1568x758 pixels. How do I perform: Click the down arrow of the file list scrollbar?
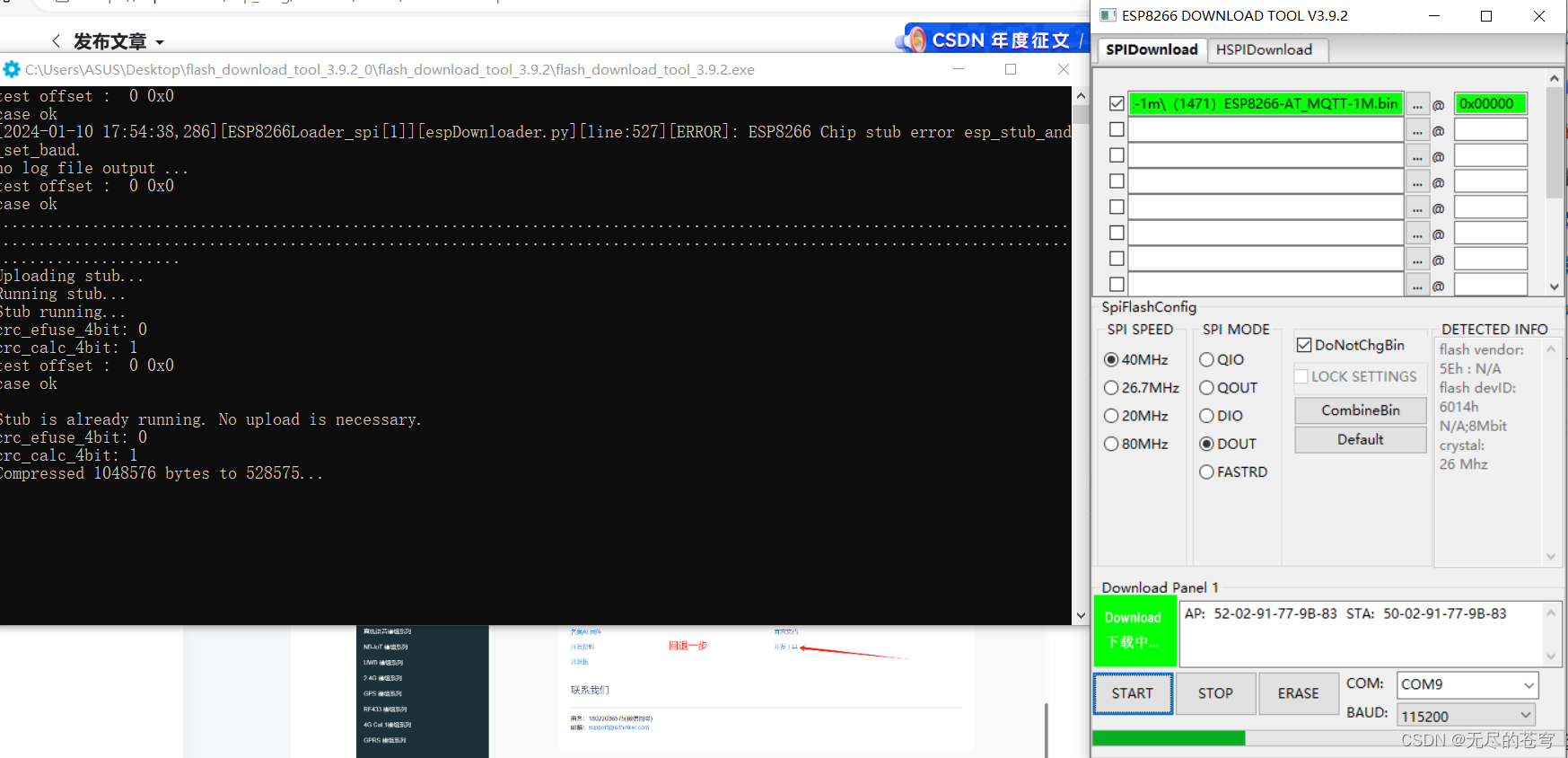[x=1555, y=287]
